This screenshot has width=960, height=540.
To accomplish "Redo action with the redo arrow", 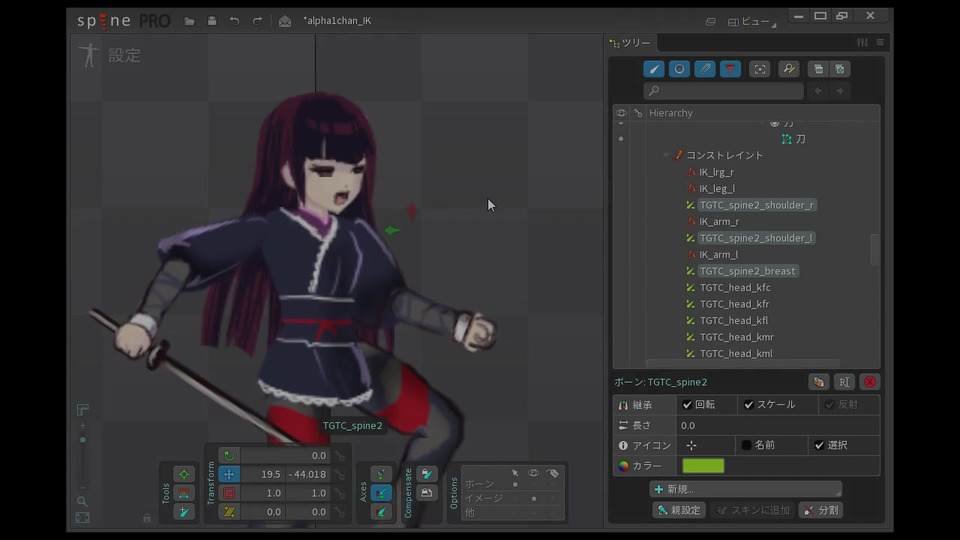I will point(257,21).
